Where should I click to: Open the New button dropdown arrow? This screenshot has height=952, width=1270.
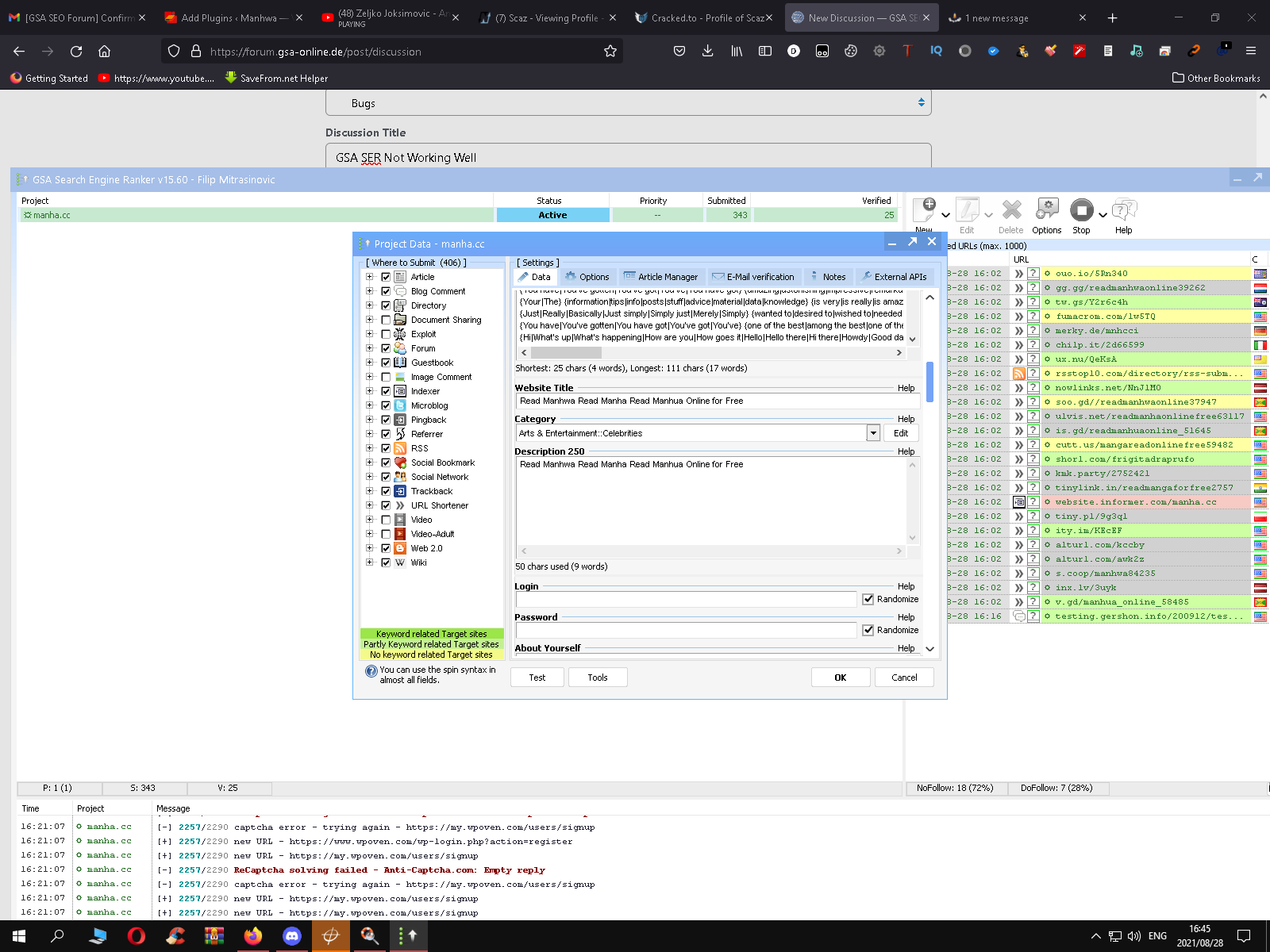(946, 215)
